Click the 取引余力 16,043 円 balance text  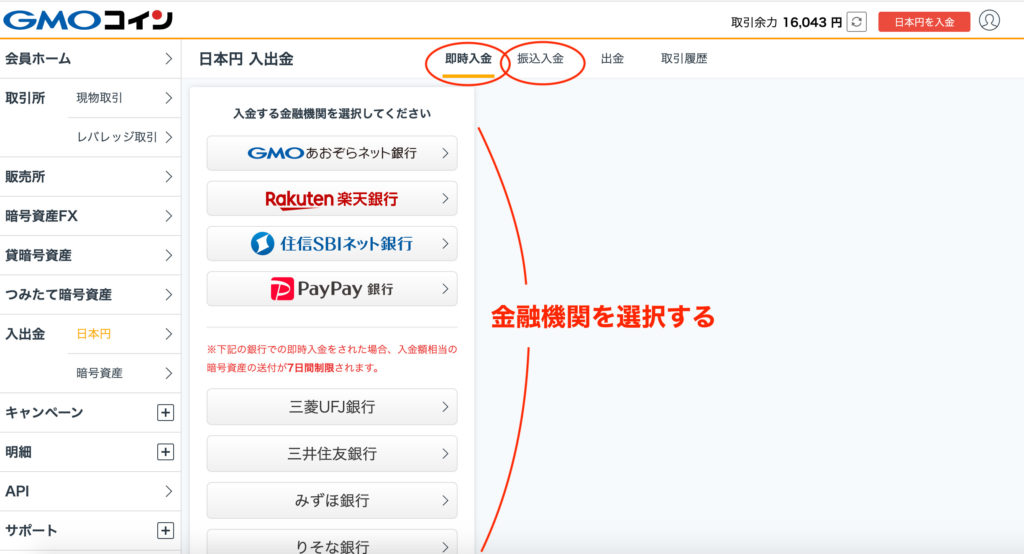(786, 22)
